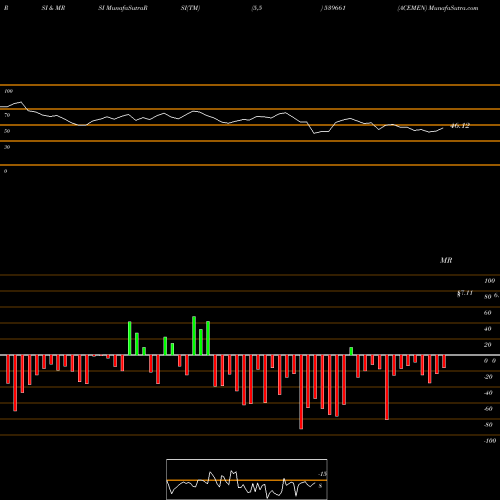The width and height of the screenshot is (500, 500).
Task: Click the lone small green bar on the right side of MR chart
Action: click(351, 351)
